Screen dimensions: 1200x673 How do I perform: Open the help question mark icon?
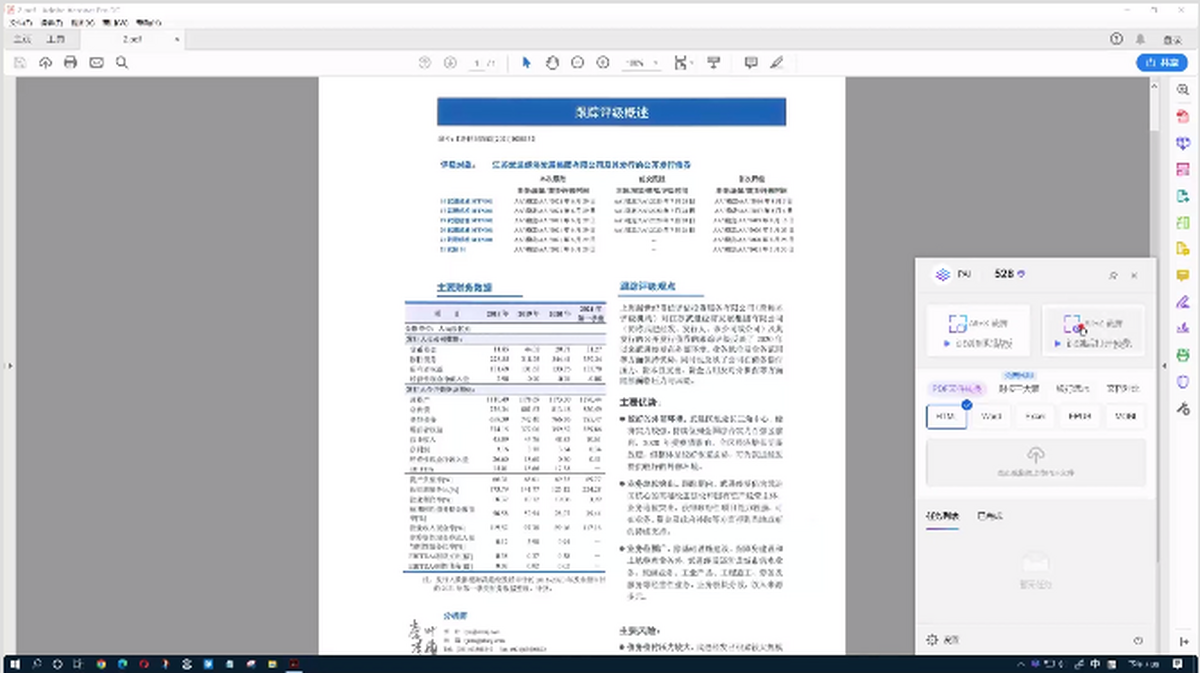pyautogui.click(x=1117, y=39)
